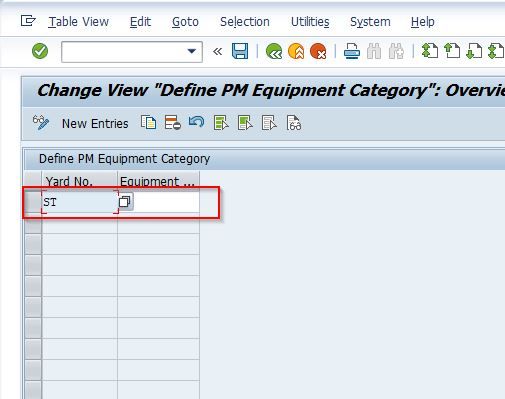The image size is (505, 399).
Task: Toggle Display/Change with glasses-pencil icon
Action: pyautogui.click(x=41, y=123)
